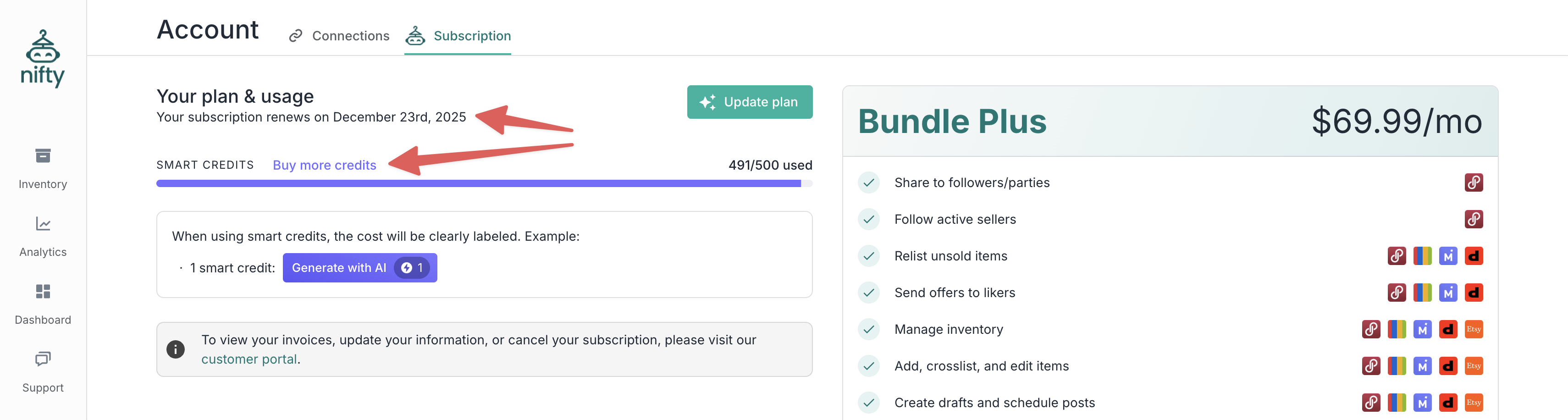Open the Support chat section
1568x420 pixels.
point(43,371)
